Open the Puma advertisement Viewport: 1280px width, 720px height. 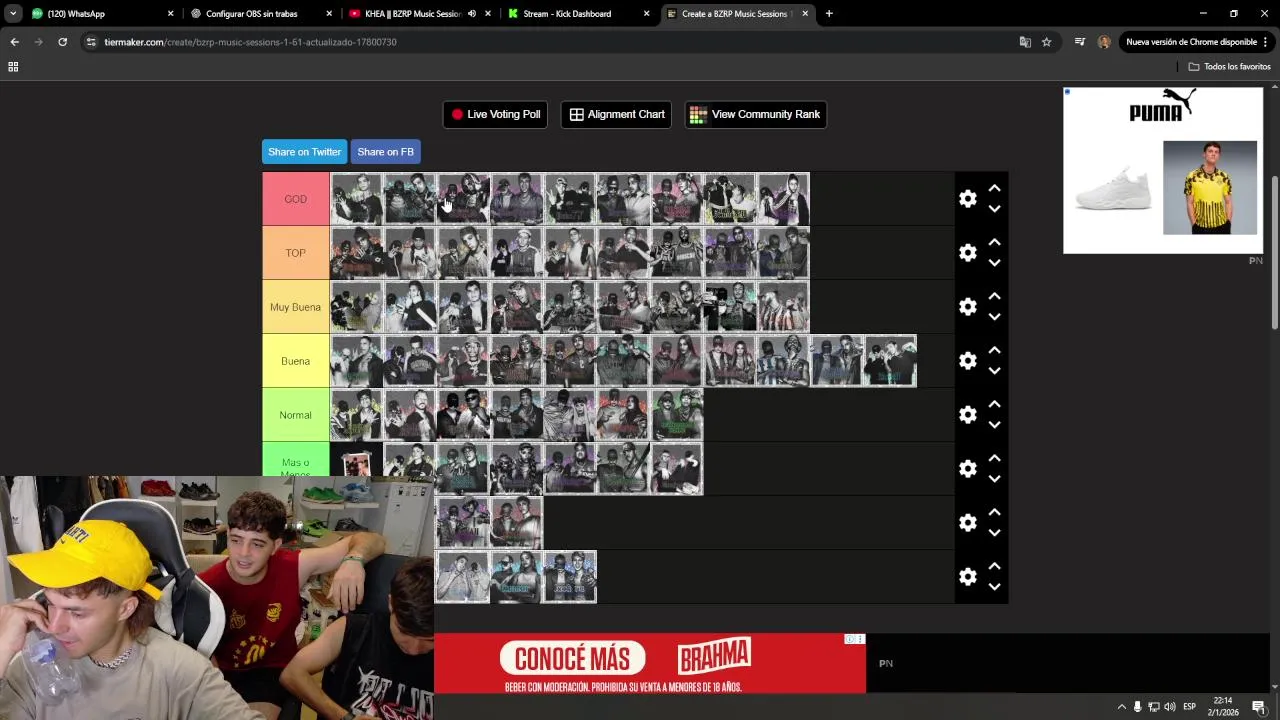pos(1163,170)
